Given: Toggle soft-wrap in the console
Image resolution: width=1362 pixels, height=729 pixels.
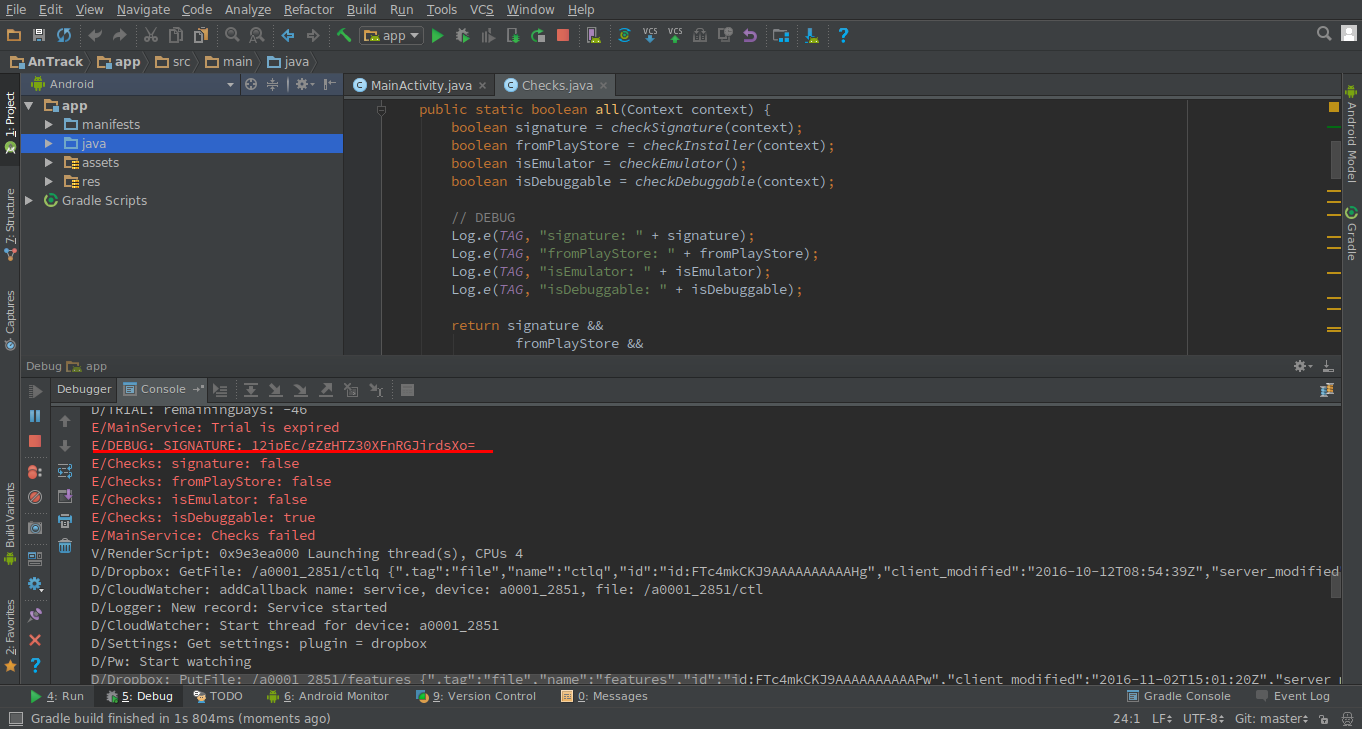Looking at the screenshot, I should (65, 471).
